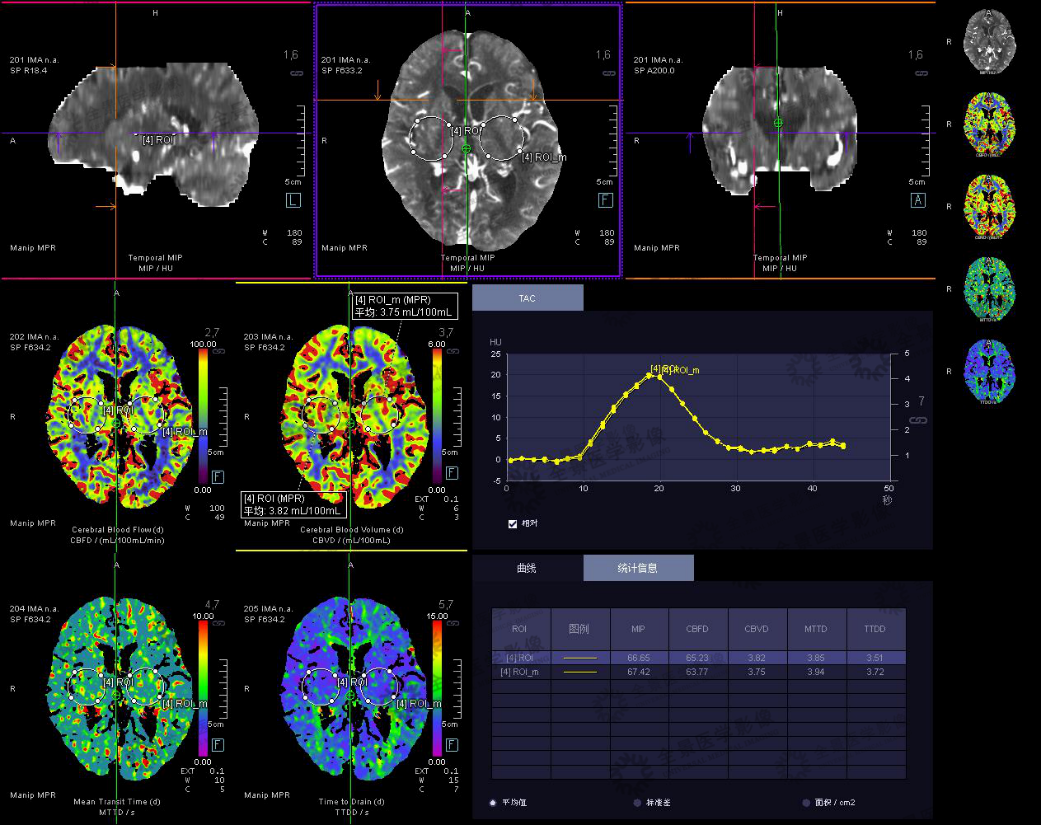Uncheck the 相对 checkbox under the chart
Screen dimensions: 1041x825
(513, 523)
